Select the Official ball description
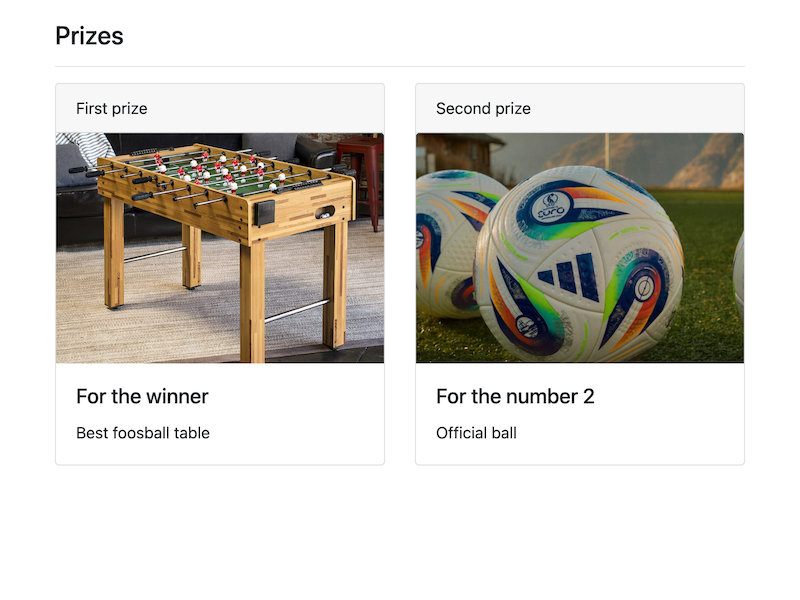800x600 pixels. point(475,433)
